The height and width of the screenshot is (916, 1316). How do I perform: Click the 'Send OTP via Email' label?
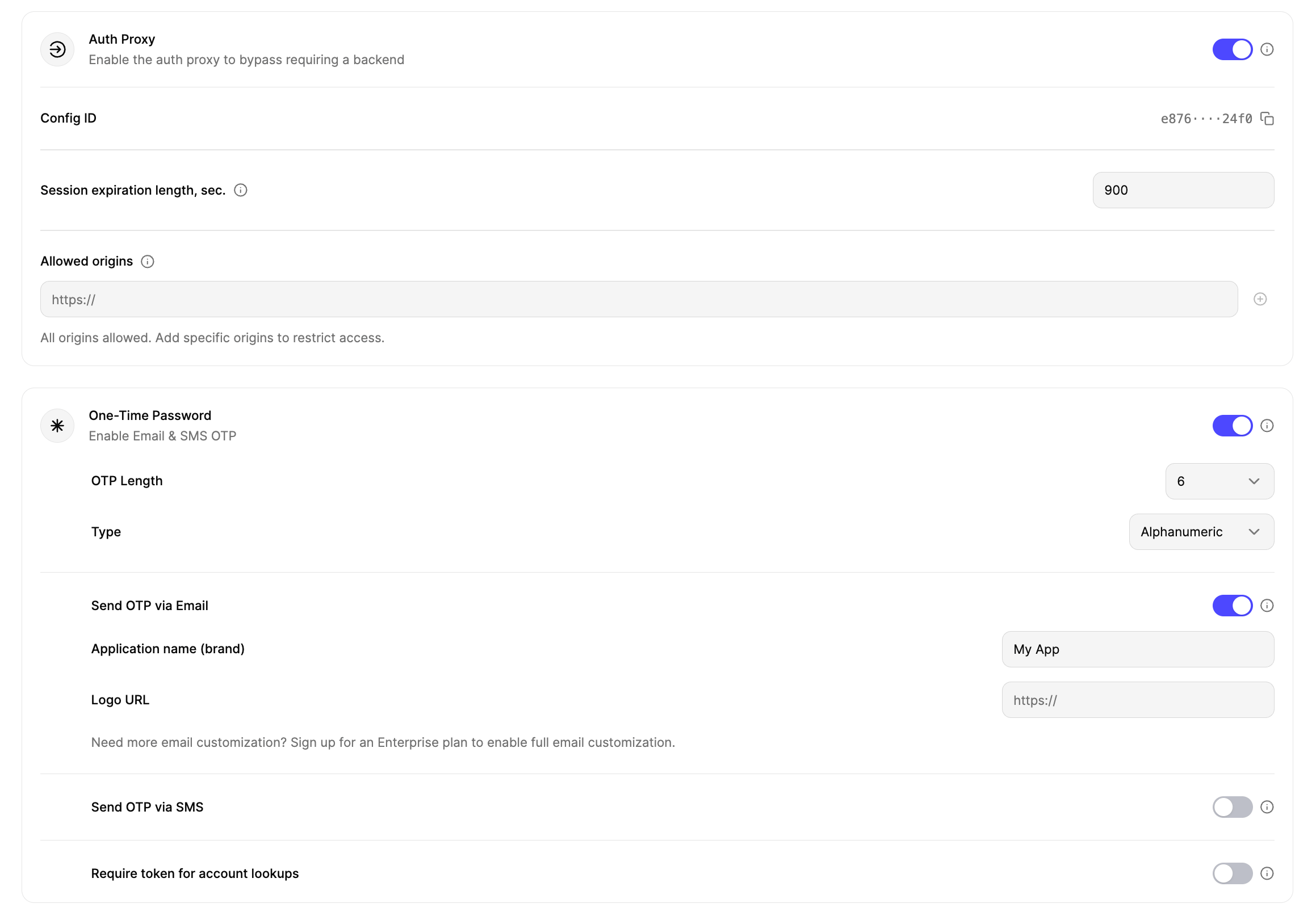click(x=150, y=606)
